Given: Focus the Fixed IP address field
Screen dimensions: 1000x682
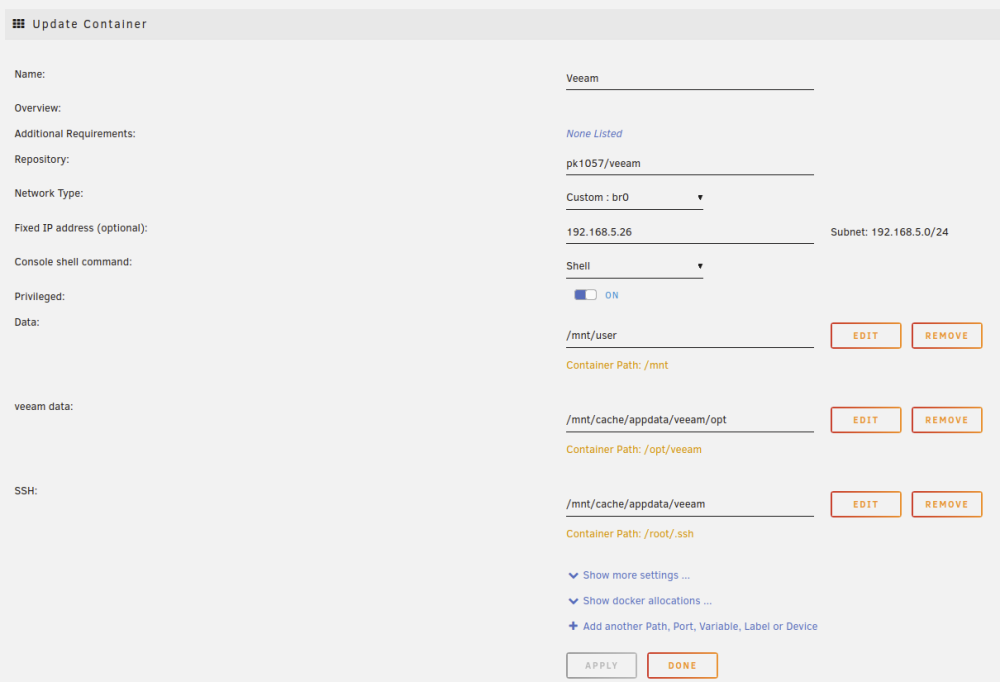Looking at the screenshot, I should [x=689, y=232].
